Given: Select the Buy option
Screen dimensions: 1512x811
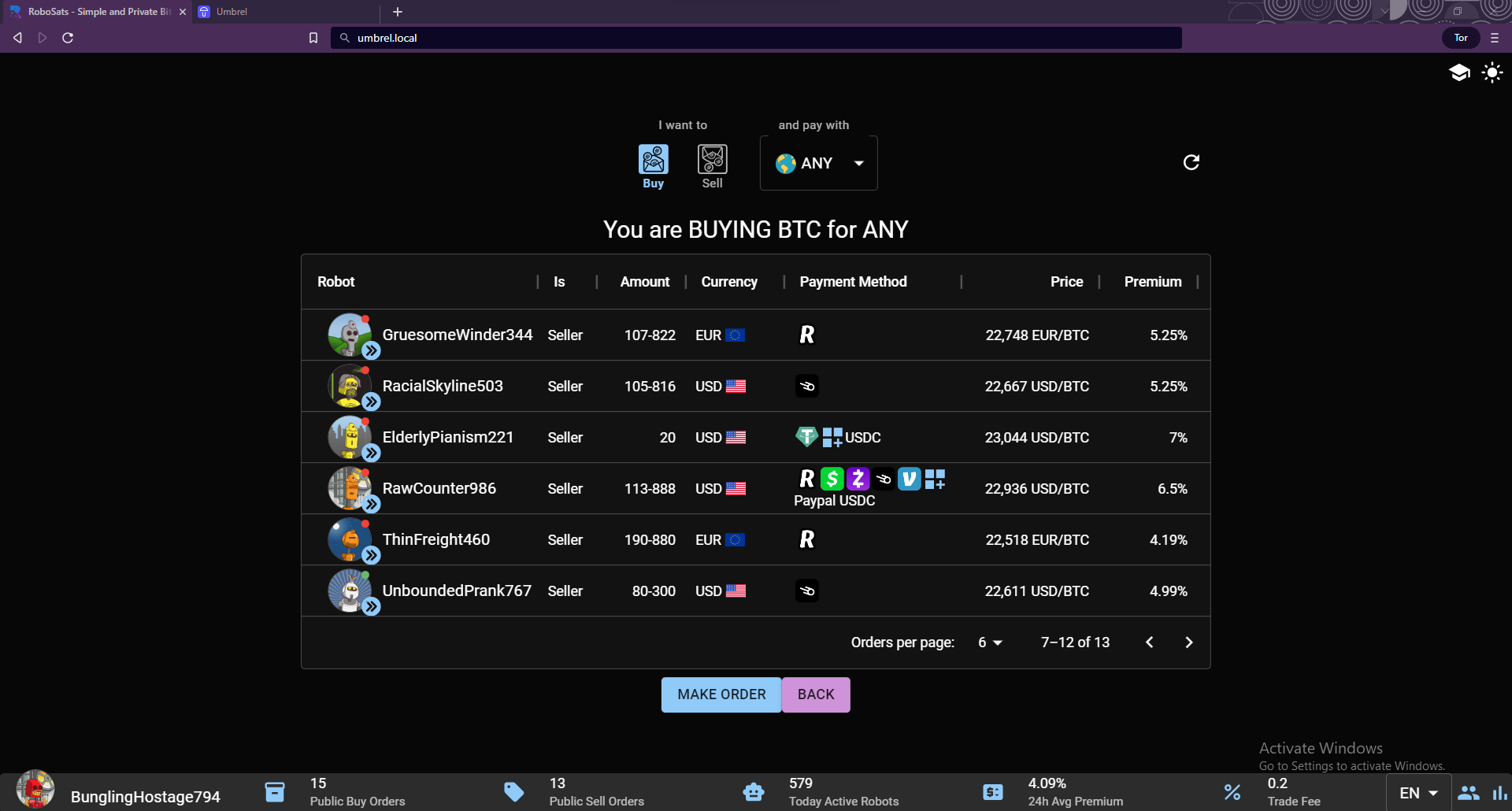Looking at the screenshot, I should 653,166.
